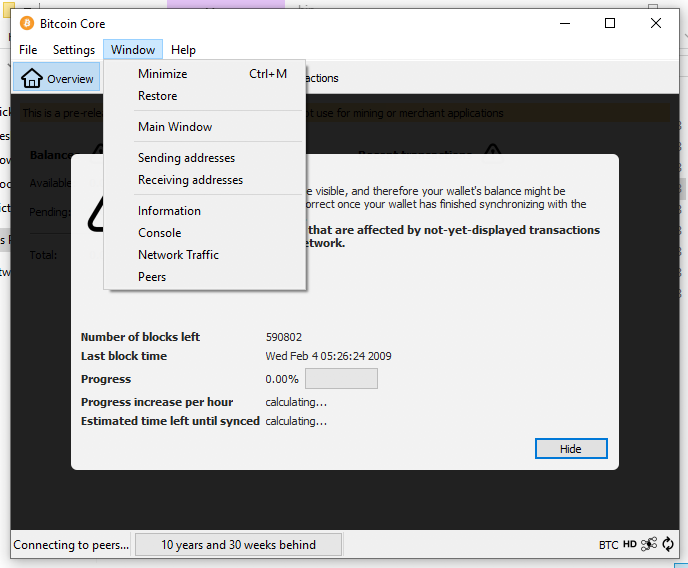Click the syncing spinner icon
688x568 pixels.
[668, 544]
